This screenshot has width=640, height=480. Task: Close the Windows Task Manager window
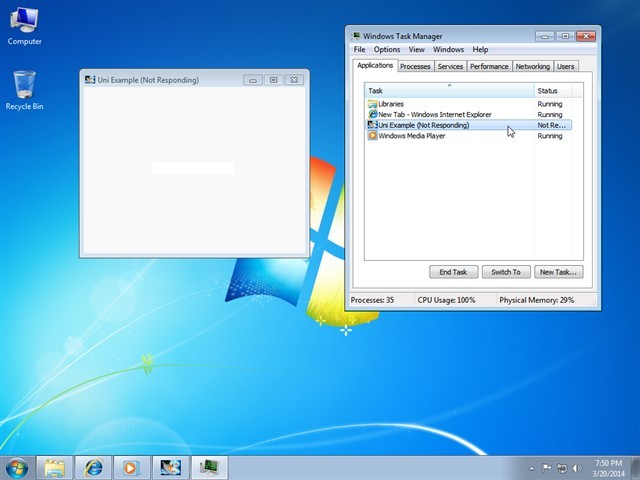click(586, 36)
